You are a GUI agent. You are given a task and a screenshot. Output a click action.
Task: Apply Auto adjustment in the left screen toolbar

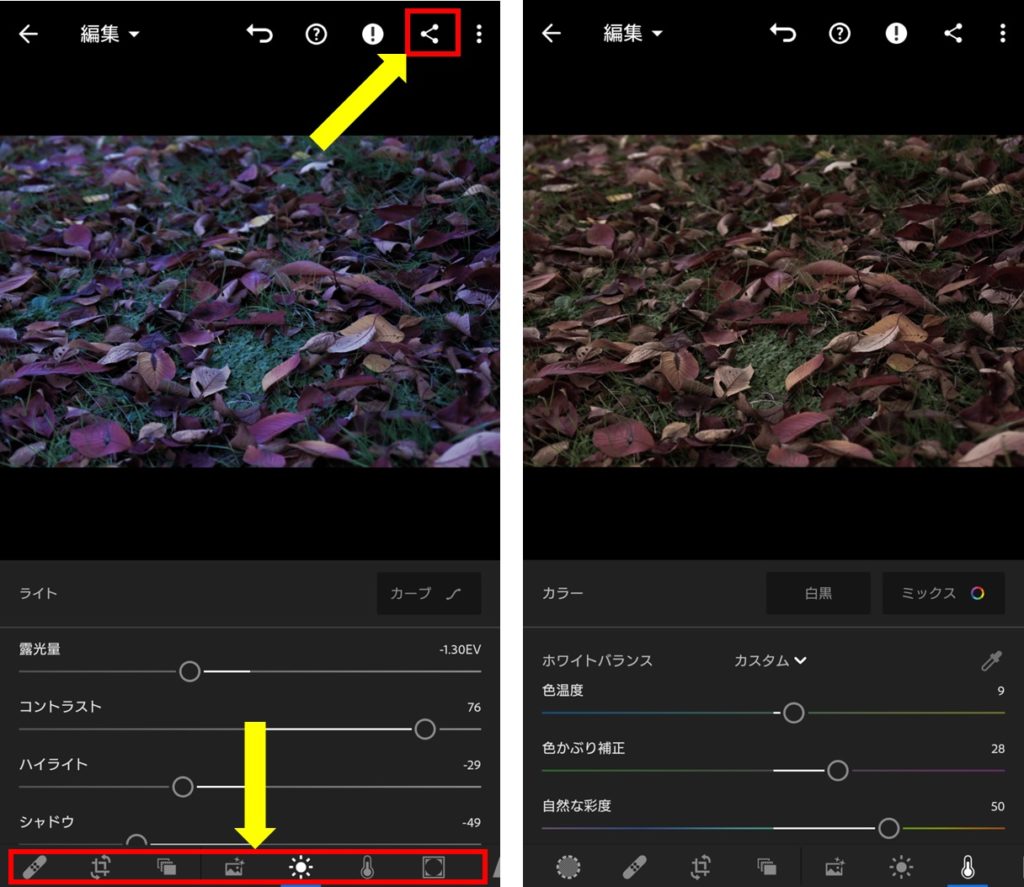pos(234,867)
